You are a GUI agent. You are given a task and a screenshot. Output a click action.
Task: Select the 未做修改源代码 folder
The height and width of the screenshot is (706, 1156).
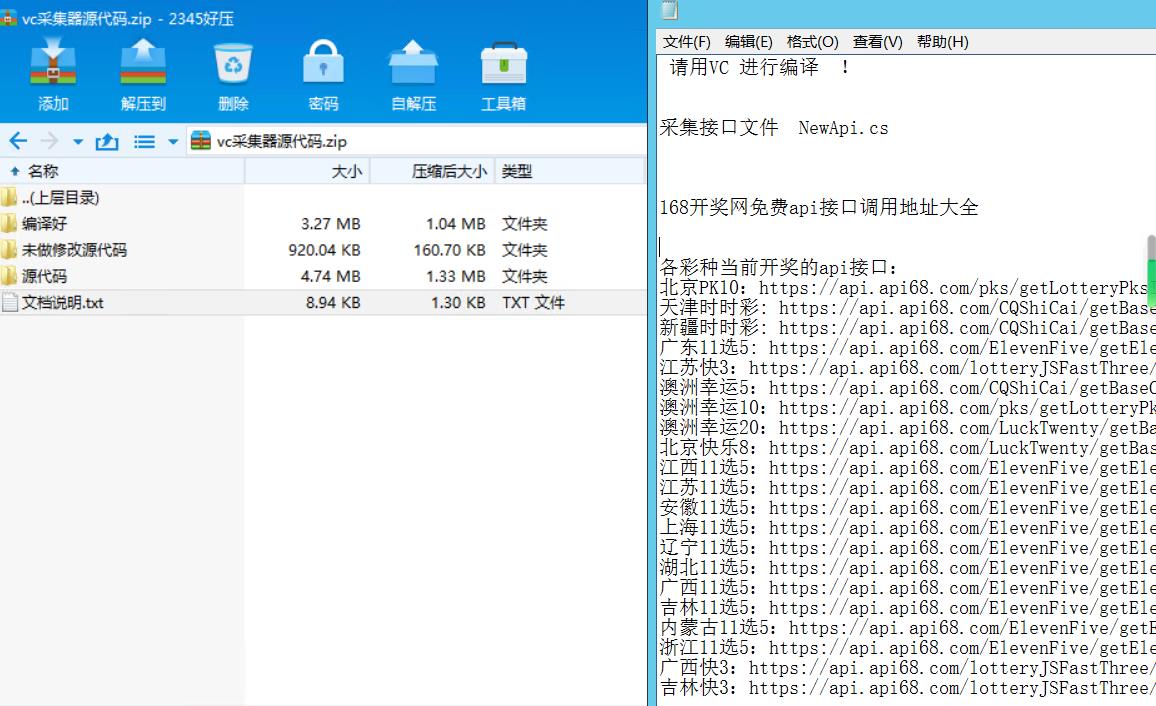(323, 250)
